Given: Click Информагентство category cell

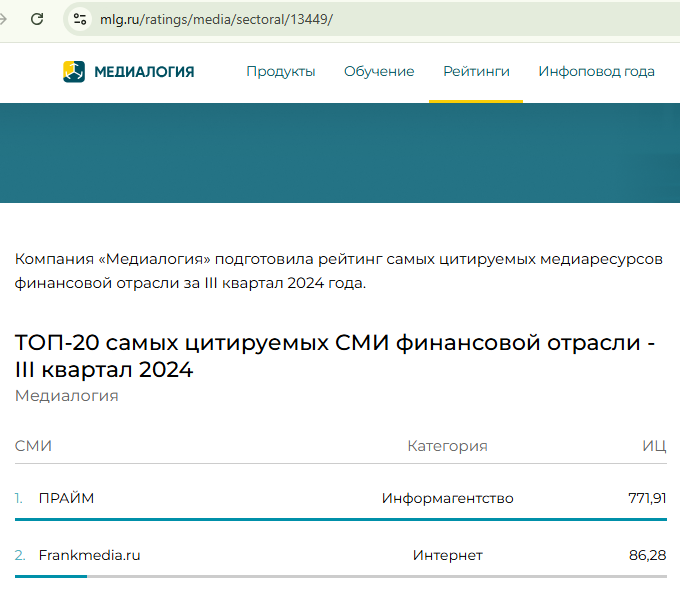Looking at the screenshot, I should click(448, 498).
